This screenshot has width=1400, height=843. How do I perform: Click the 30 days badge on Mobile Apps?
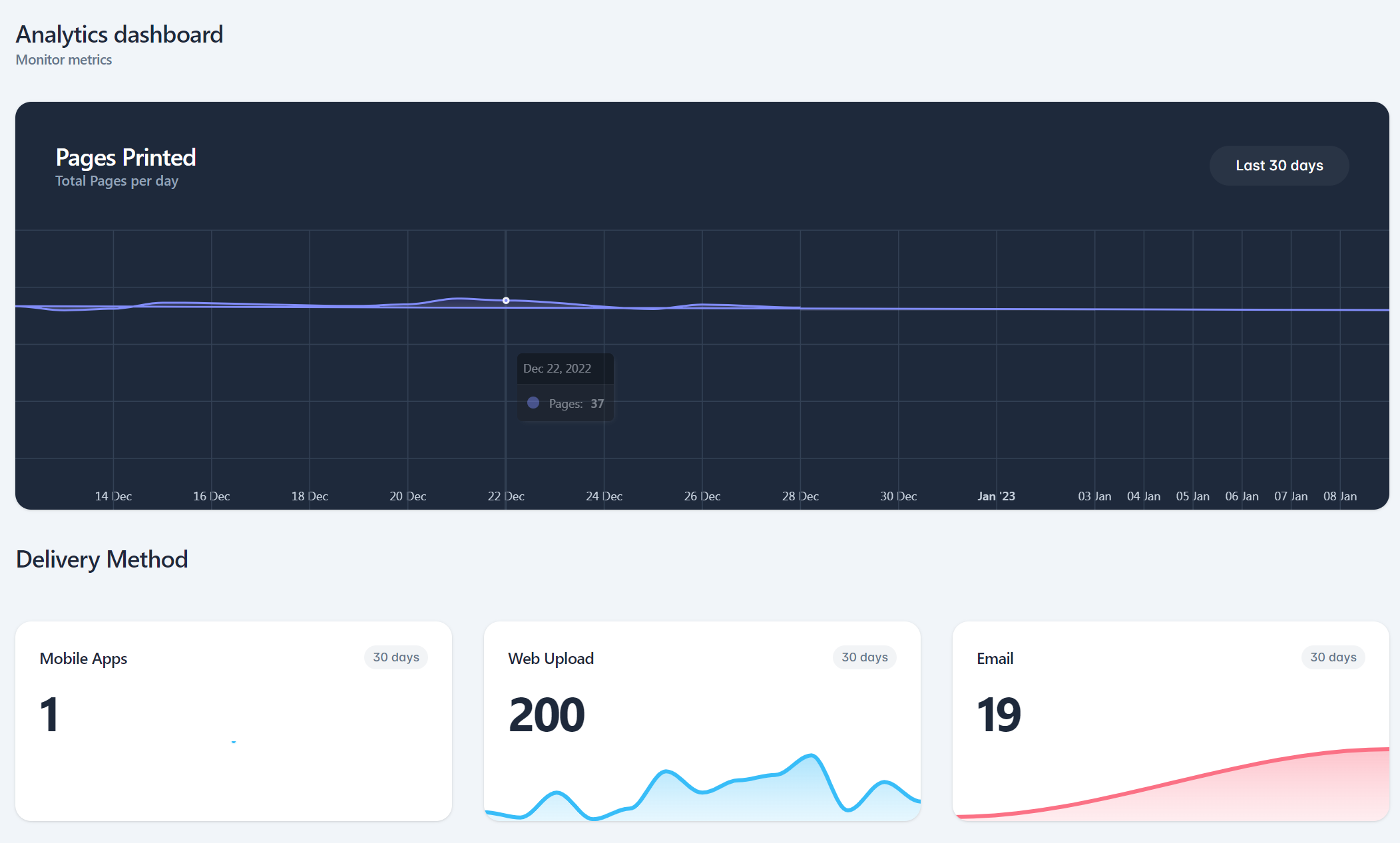pyautogui.click(x=395, y=657)
